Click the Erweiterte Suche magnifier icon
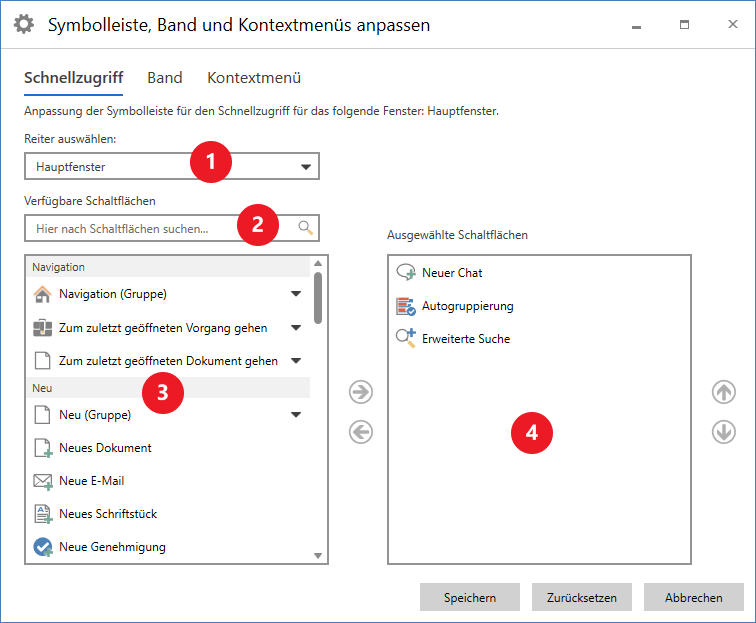This screenshot has height=623, width=756. tap(406, 339)
